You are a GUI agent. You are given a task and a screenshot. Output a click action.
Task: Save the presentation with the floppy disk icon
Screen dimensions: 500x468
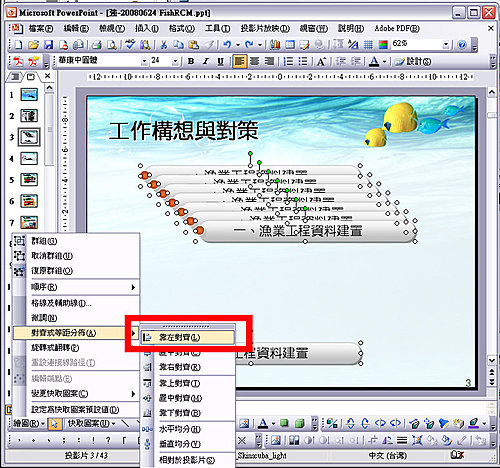pos(49,45)
